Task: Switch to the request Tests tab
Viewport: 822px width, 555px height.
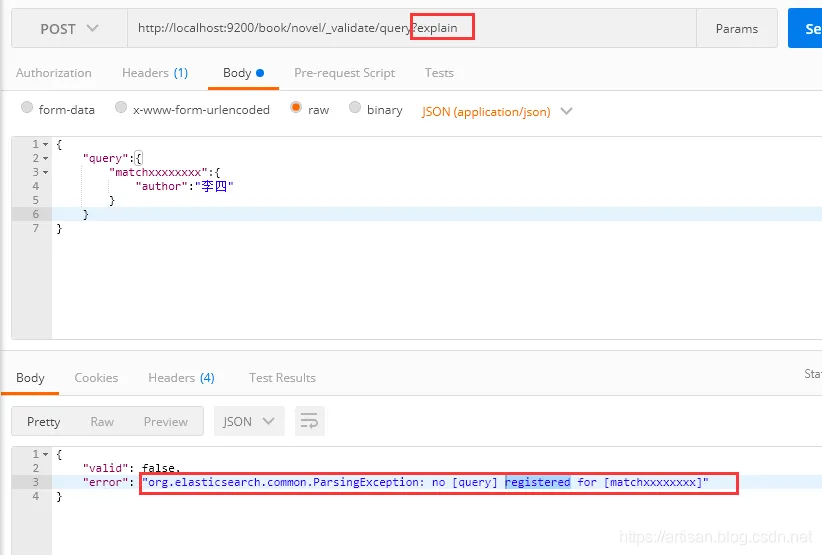Action: [439, 73]
